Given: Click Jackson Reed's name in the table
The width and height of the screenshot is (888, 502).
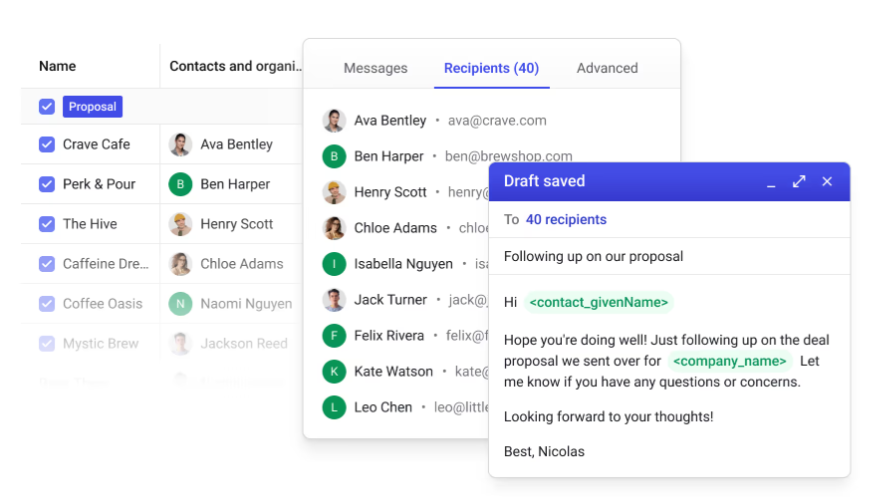Looking at the screenshot, I should (244, 343).
